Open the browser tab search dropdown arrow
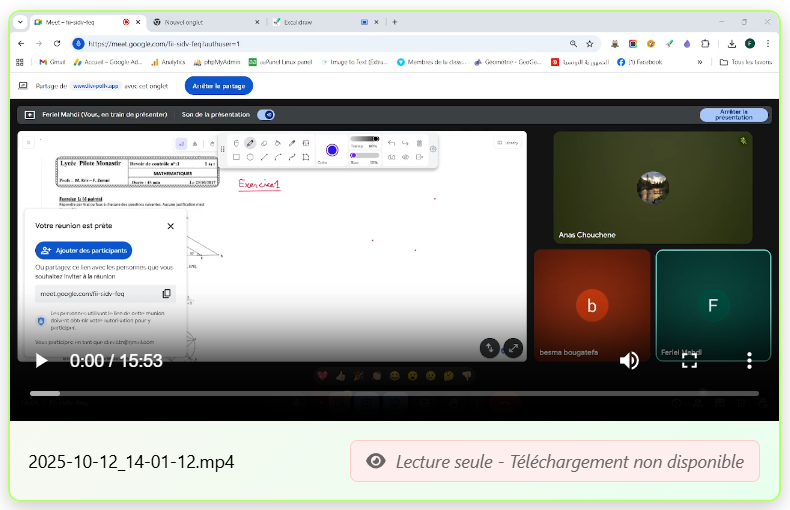The width and height of the screenshot is (790, 510). point(21,21)
